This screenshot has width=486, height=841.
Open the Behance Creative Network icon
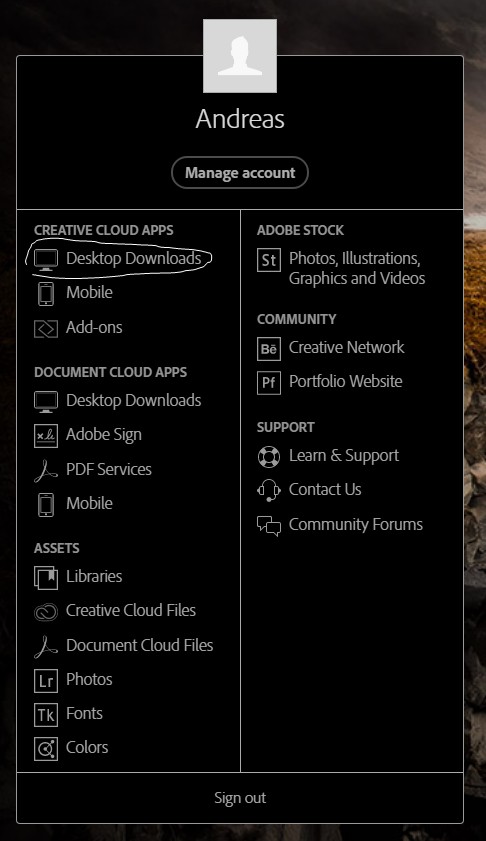click(x=269, y=349)
